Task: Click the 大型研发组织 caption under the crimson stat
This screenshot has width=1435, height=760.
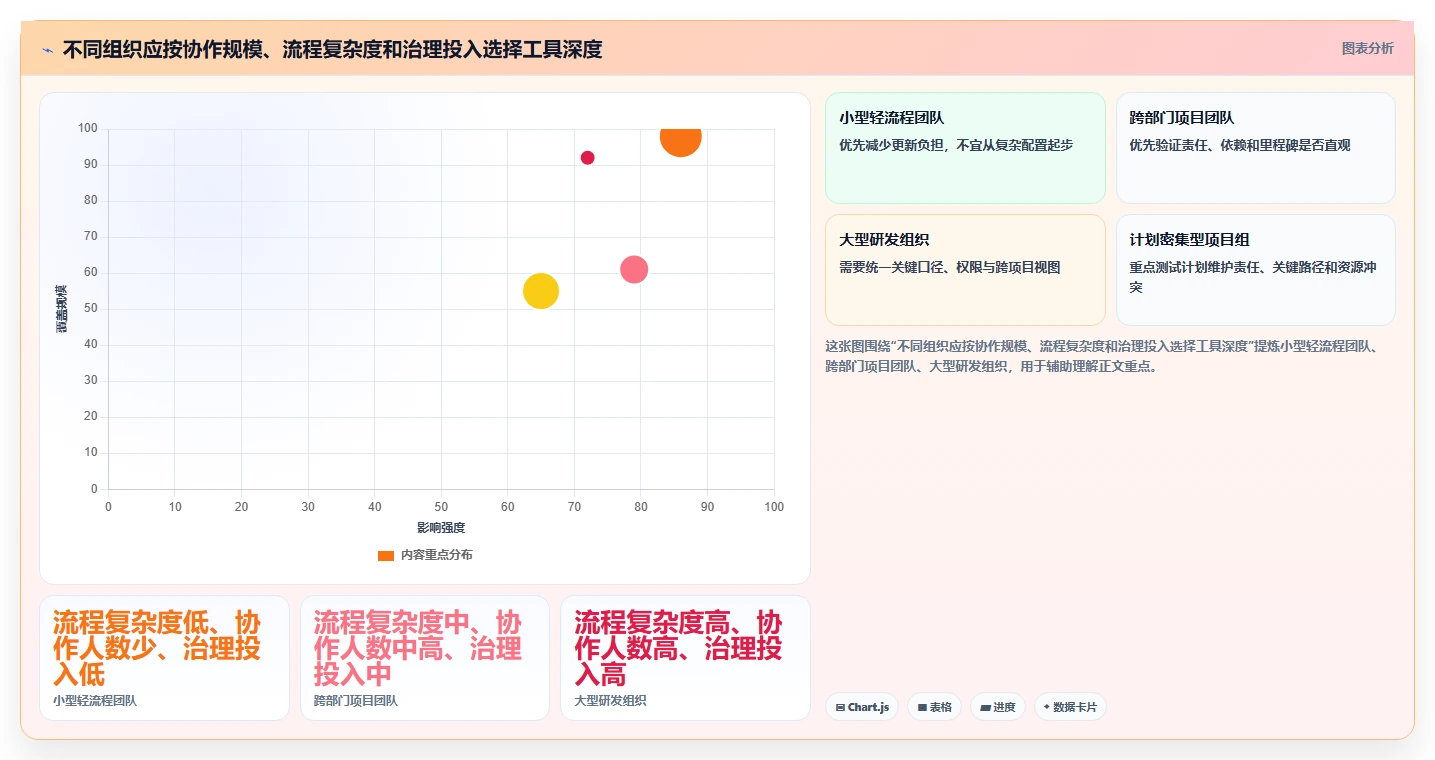Action: pyautogui.click(x=610, y=701)
